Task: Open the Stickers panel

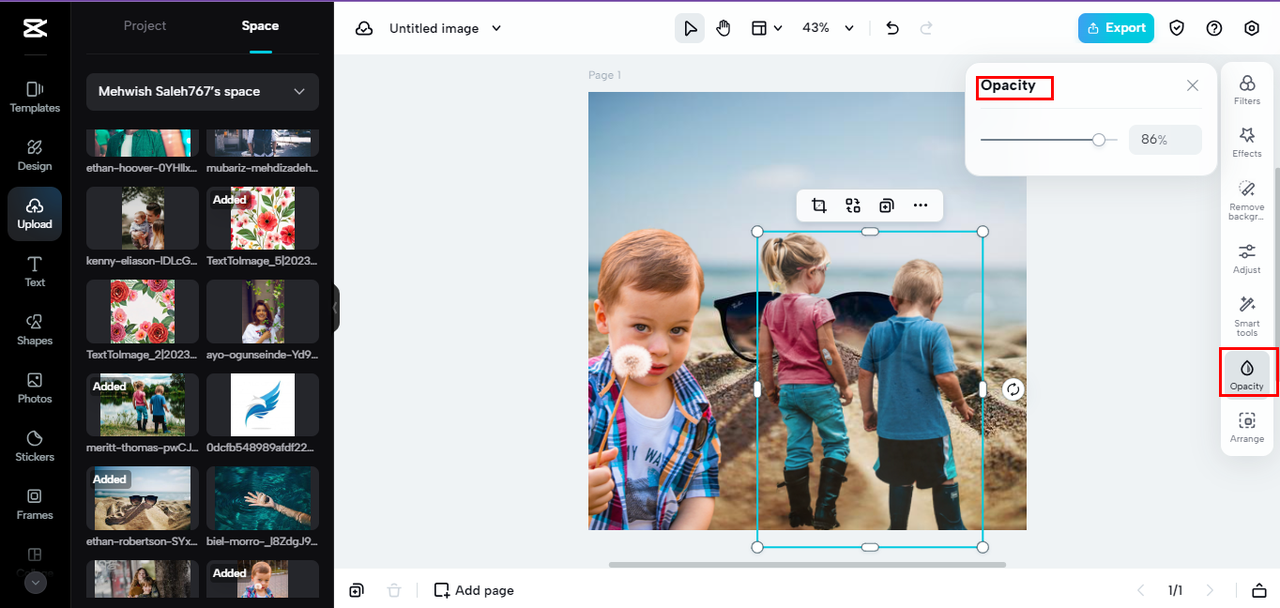Action: pyautogui.click(x=35, y=445)
